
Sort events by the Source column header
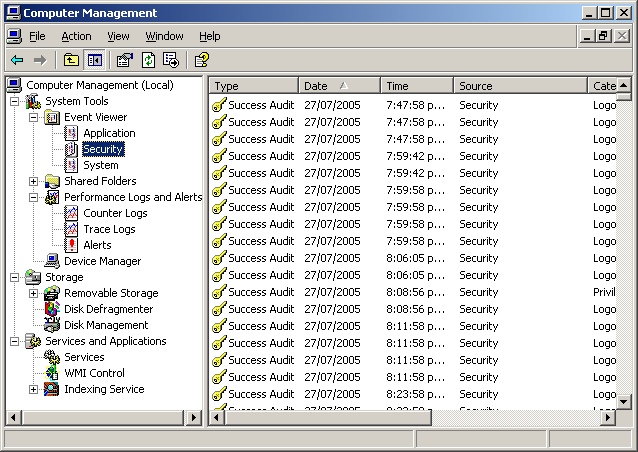click(520, 86)
